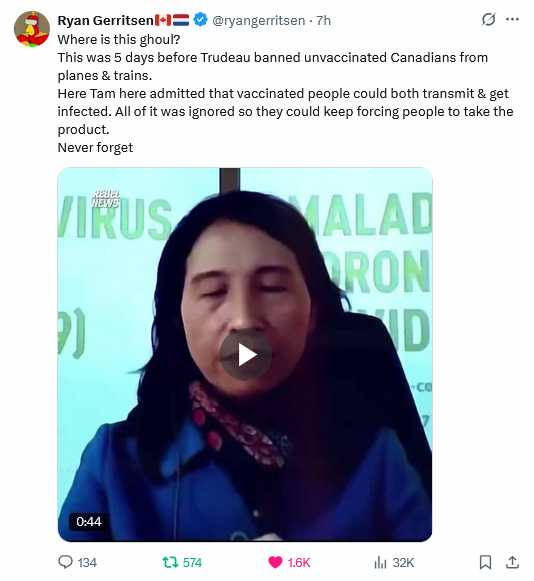Open the @ryangerritsen handle link
The image size is (534, 581).
[x=259, y=20]
